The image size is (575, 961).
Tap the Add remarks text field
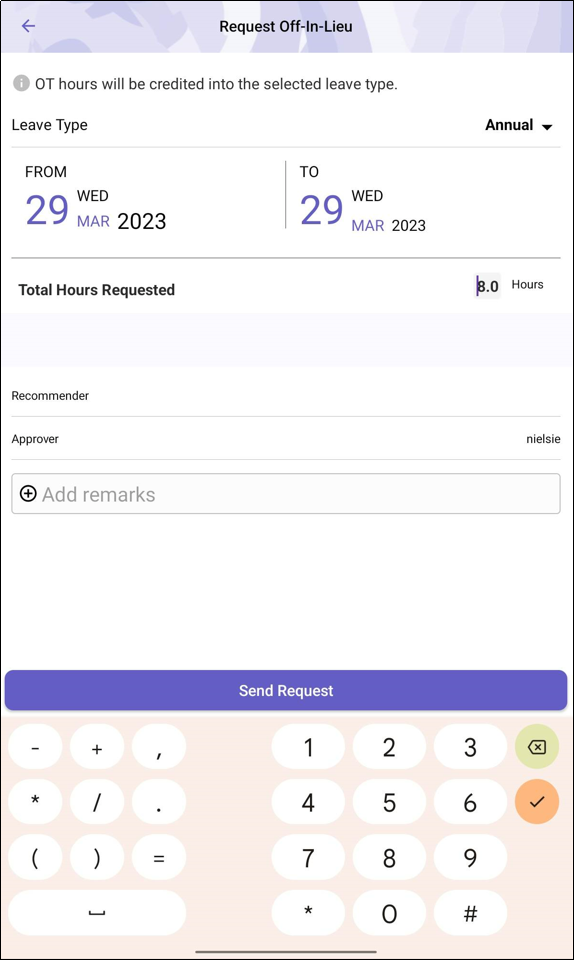coord(286,493)
